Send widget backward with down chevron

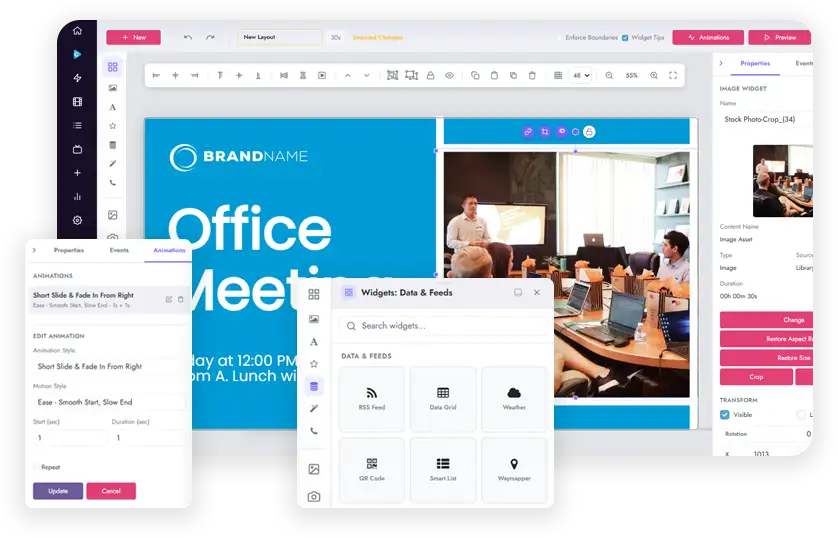(x=367, y=76)
